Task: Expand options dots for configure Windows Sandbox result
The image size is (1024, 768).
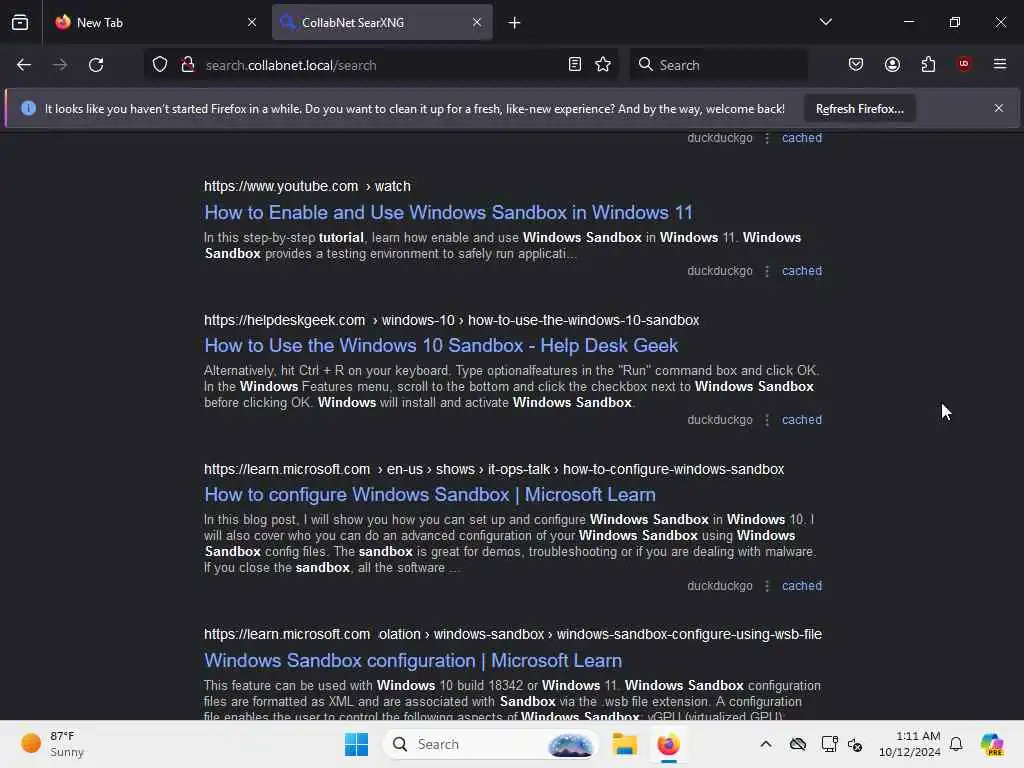Action: point(767,586)
